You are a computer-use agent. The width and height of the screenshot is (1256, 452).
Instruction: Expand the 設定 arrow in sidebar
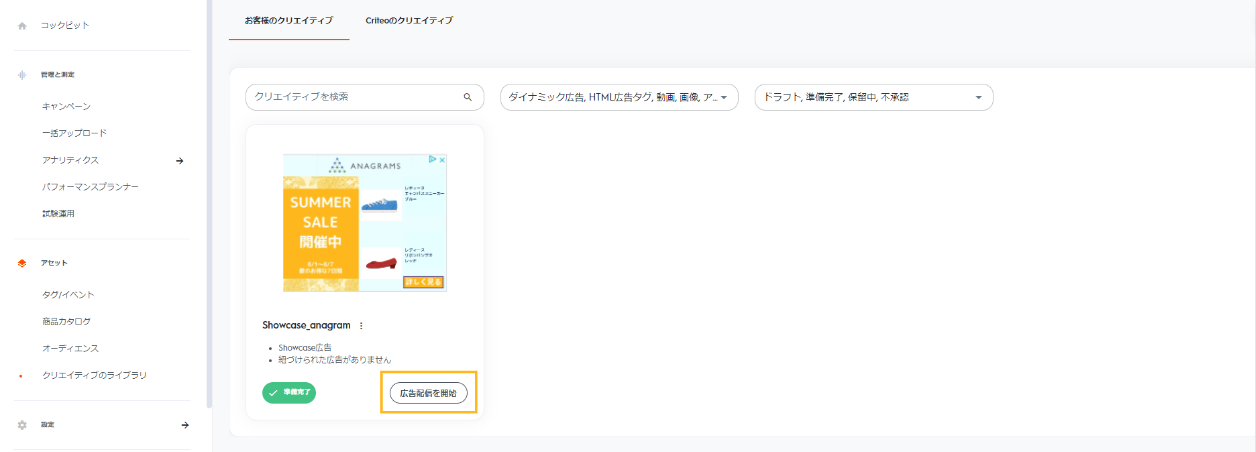coord(184,425)
